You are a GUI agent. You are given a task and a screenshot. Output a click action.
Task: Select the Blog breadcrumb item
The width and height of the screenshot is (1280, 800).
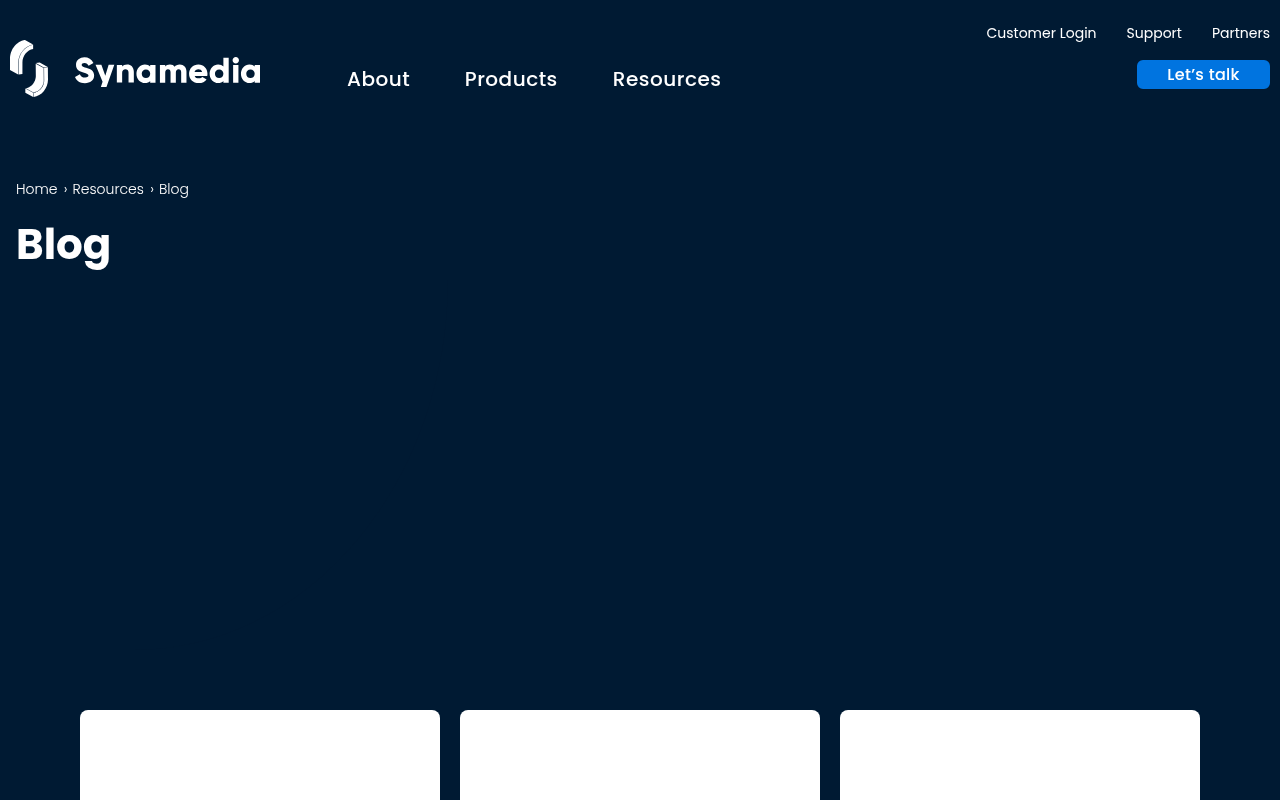pos(174,189)
